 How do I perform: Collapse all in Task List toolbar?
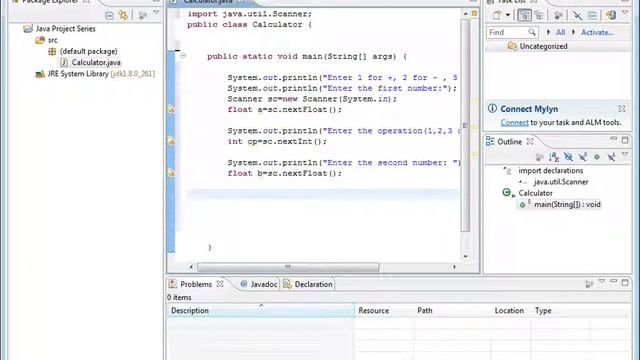[x=592, y=16]
